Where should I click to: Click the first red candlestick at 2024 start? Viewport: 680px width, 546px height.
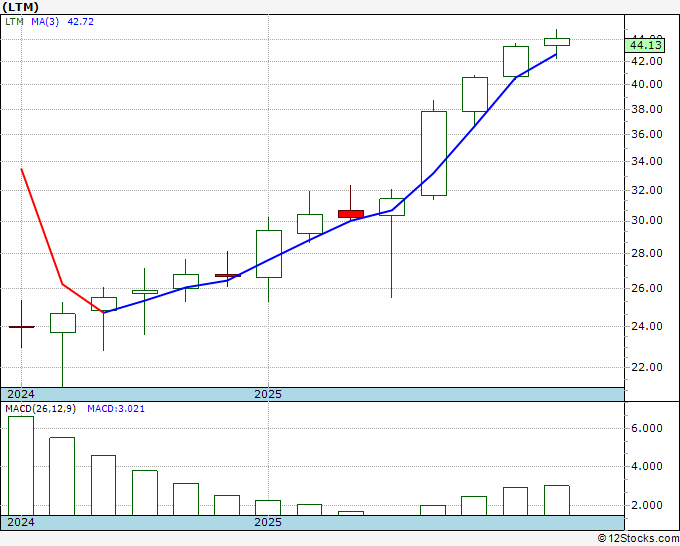click(21, 327)
